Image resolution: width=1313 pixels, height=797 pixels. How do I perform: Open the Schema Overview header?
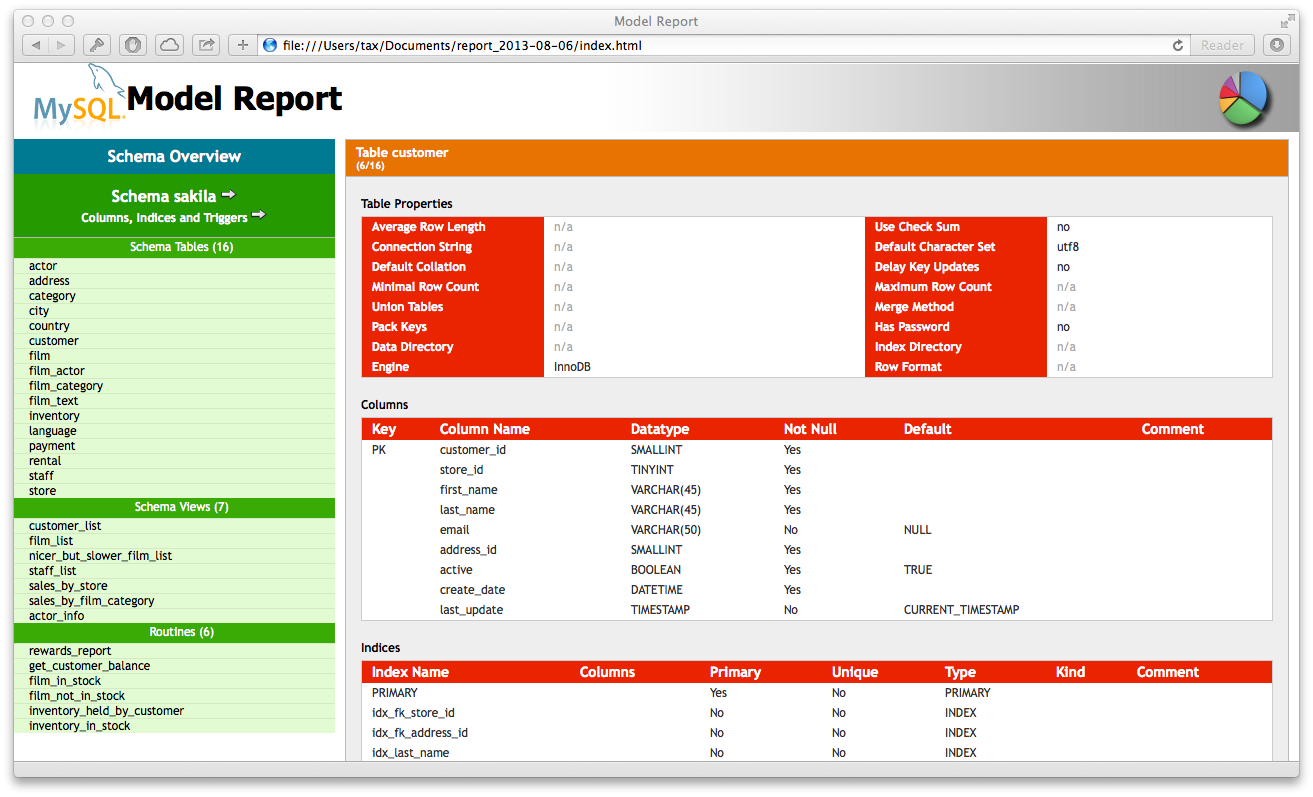[x=174, y=156]
